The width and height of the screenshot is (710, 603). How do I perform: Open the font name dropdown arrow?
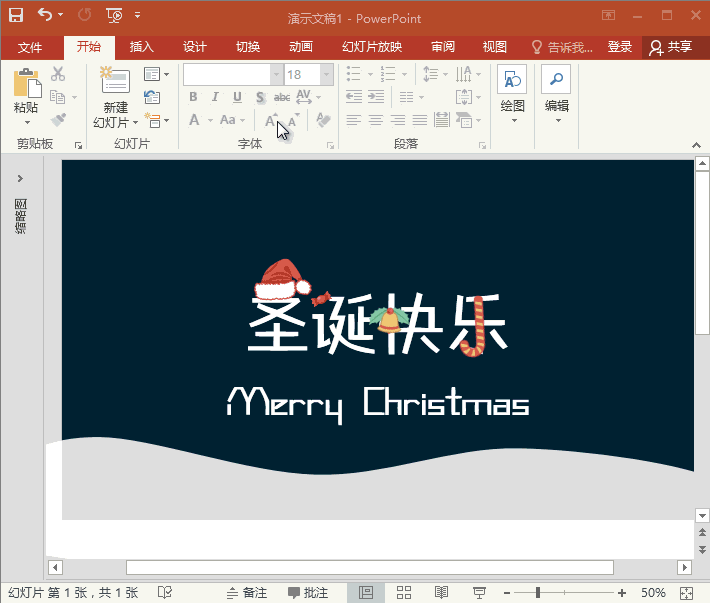(276, 75)
